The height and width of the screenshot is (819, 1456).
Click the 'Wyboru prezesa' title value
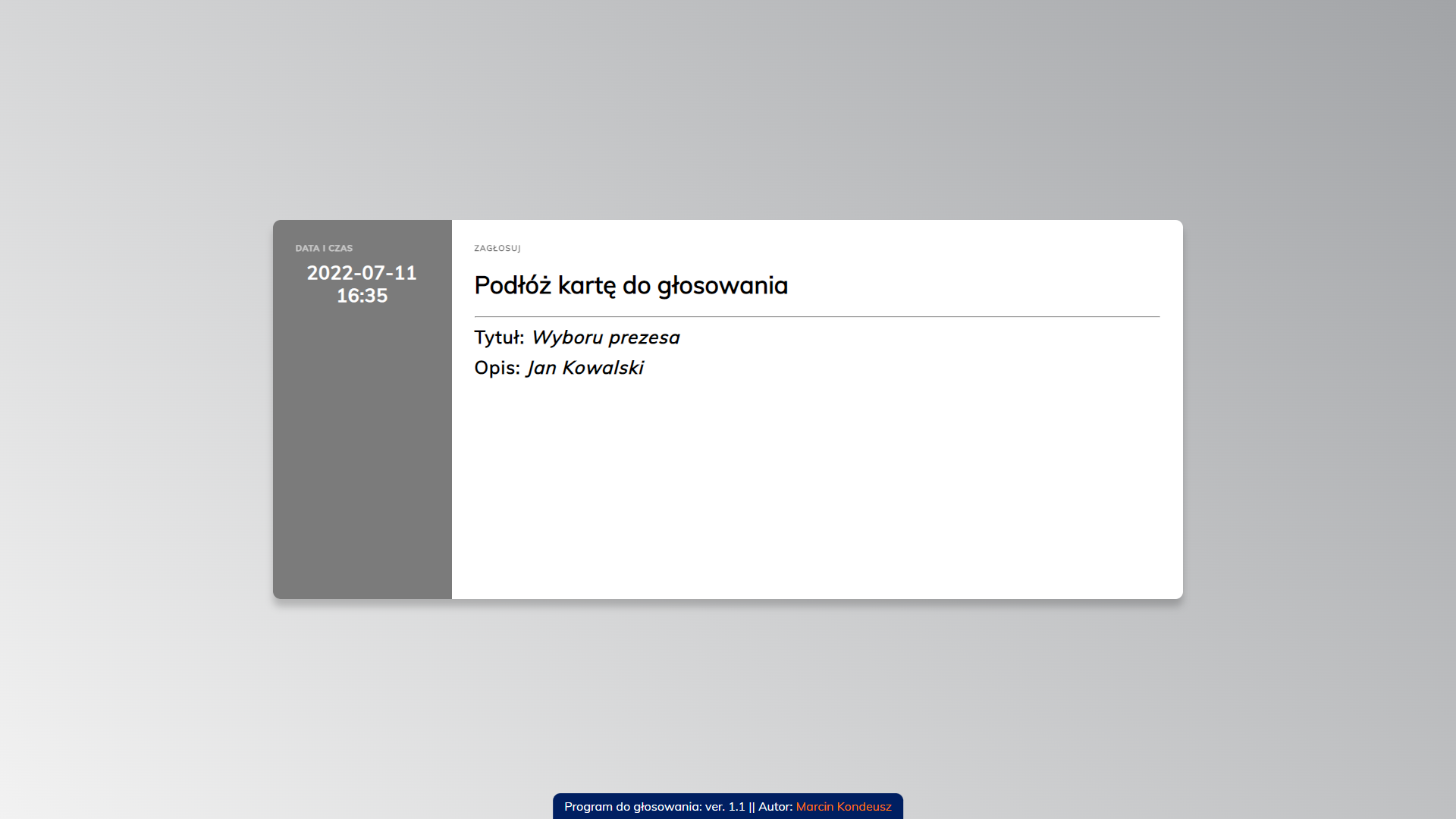[x=605, y=337]
